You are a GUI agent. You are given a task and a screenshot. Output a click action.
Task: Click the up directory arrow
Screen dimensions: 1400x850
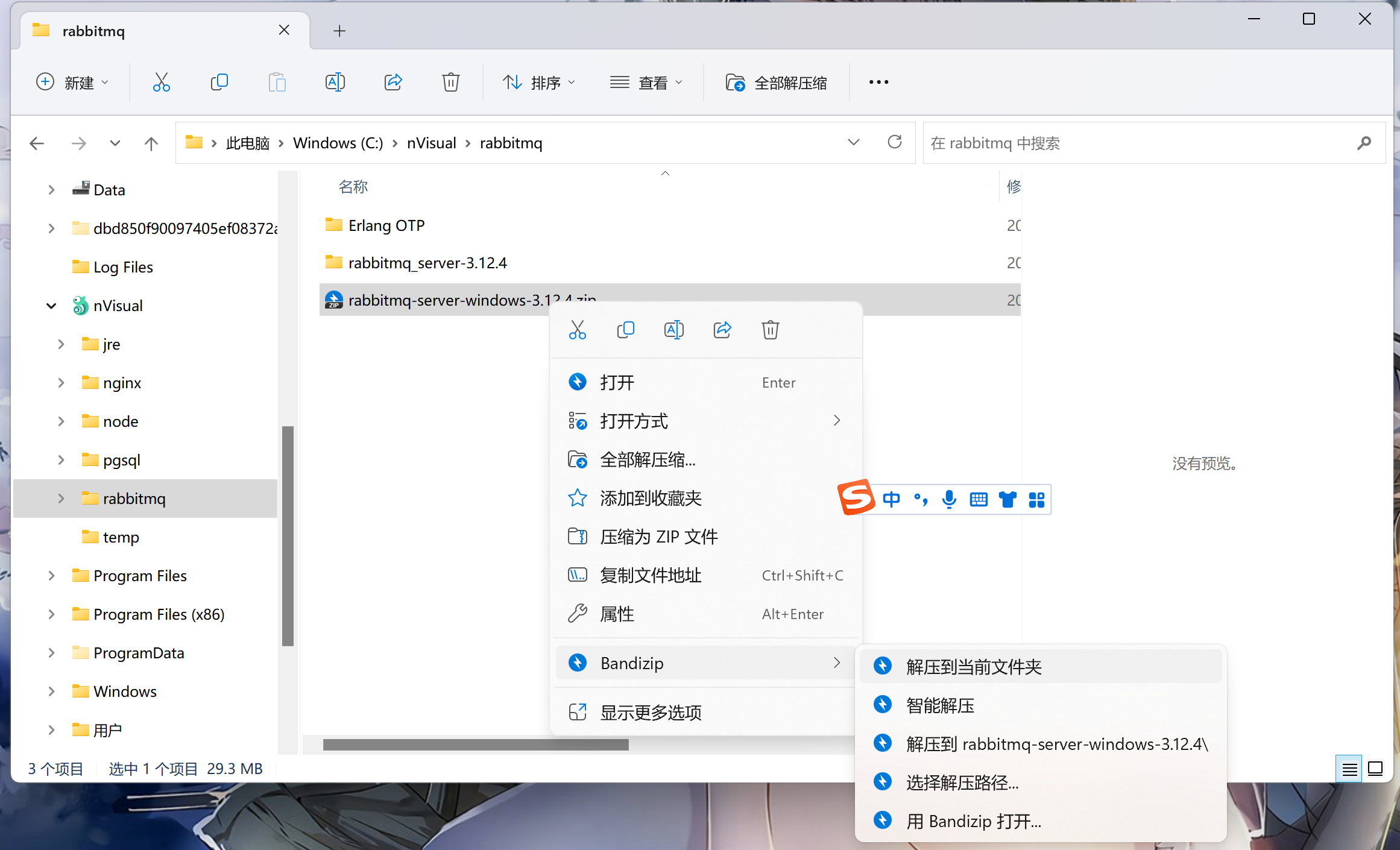(x=151, y=143)
